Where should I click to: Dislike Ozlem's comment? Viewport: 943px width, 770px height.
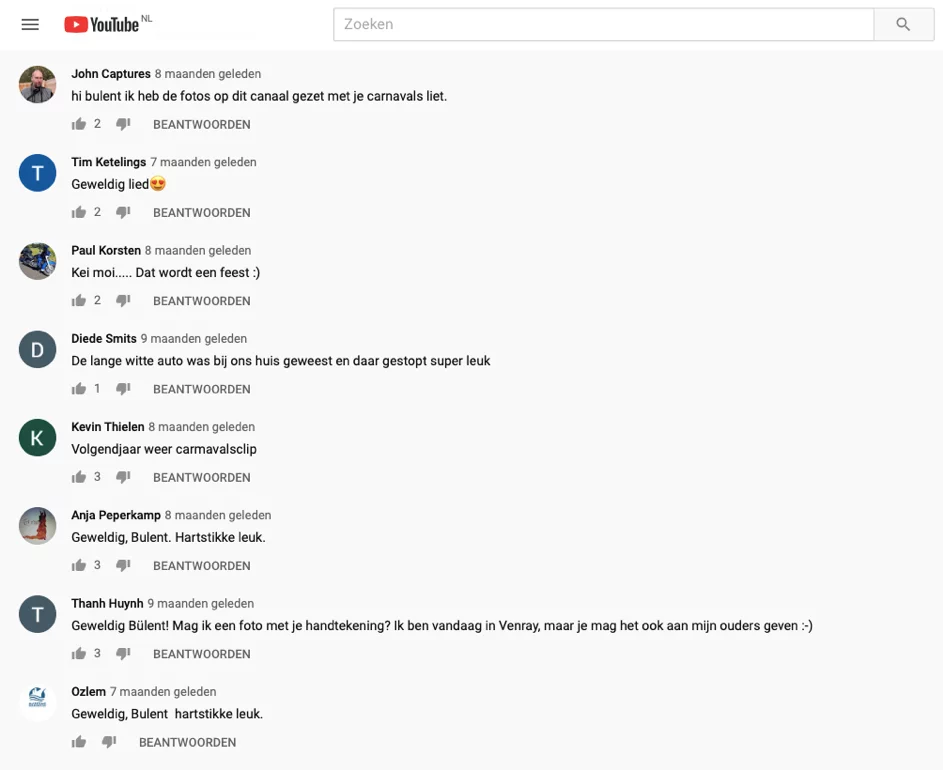[x=109, y=742]
